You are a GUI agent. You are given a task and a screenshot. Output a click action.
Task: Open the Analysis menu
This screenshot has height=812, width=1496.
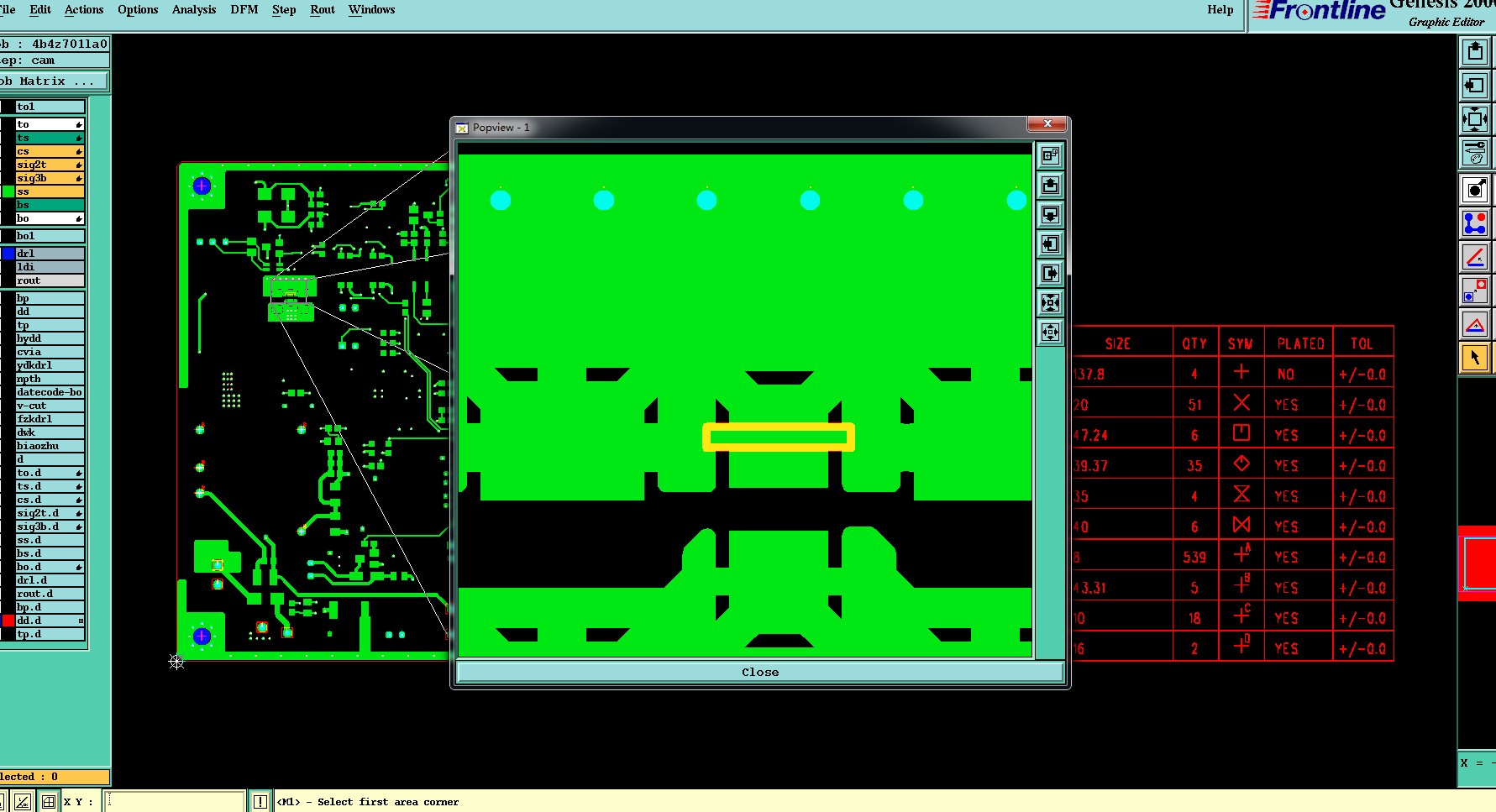(x=194, y=10)
